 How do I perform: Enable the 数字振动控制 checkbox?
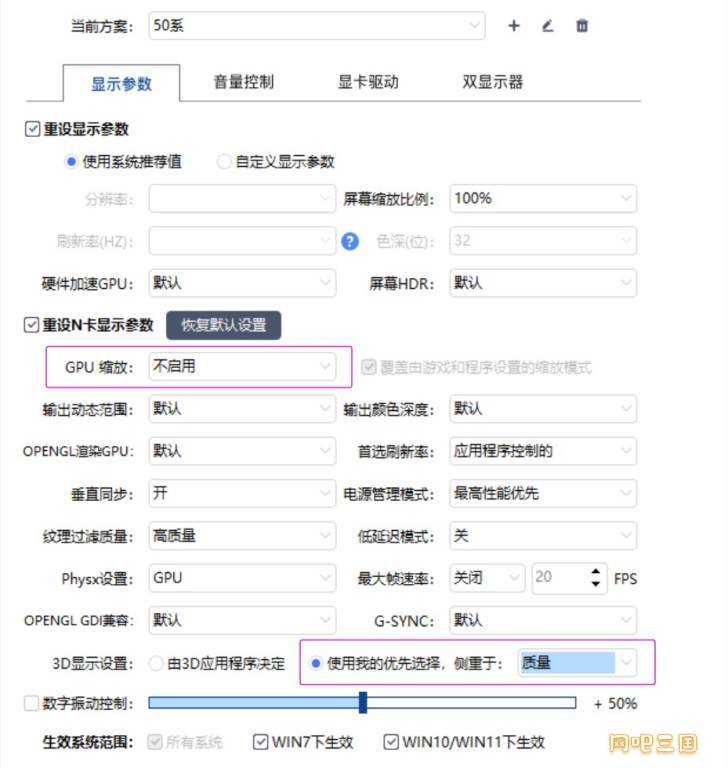[31, 703]
